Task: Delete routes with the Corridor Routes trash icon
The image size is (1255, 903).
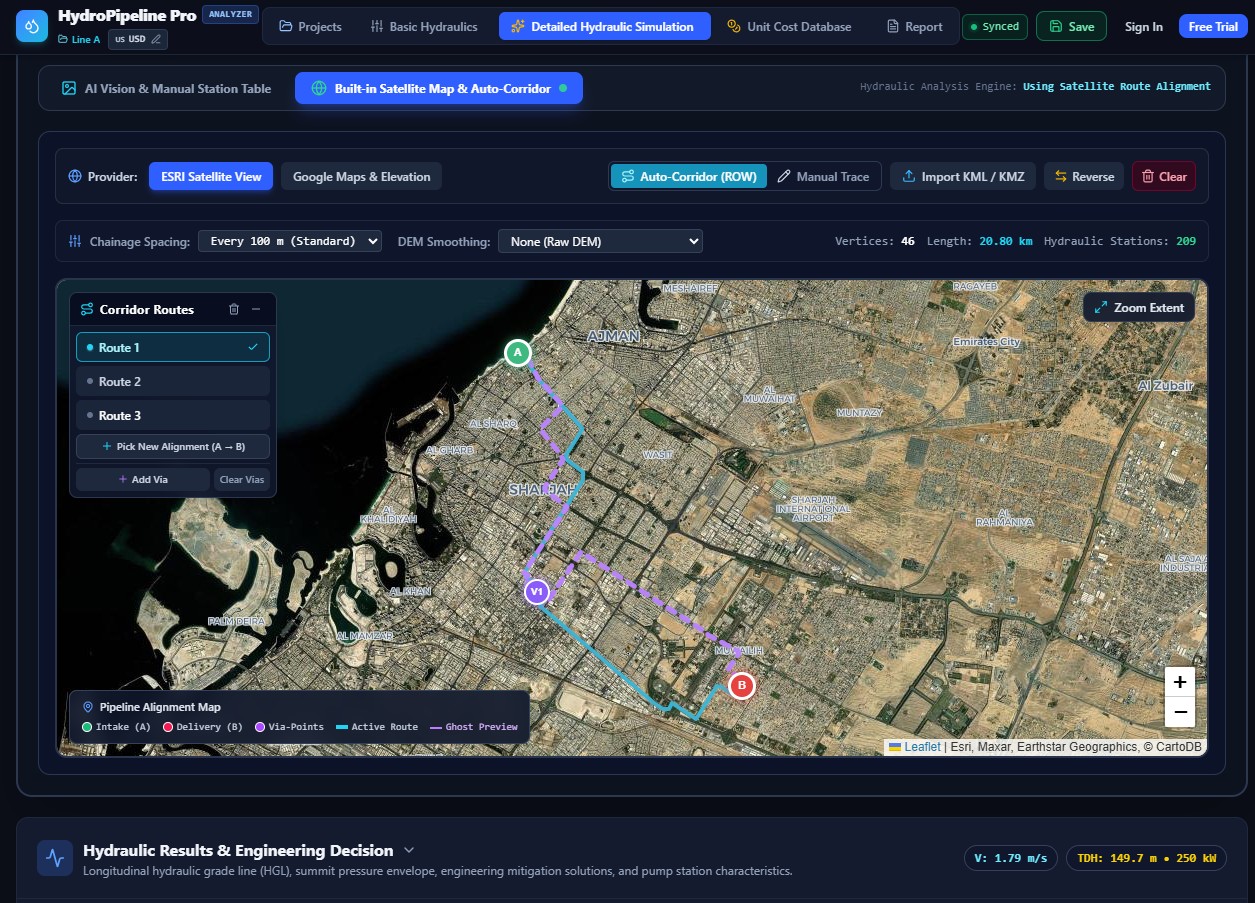Action: (234, 310)
